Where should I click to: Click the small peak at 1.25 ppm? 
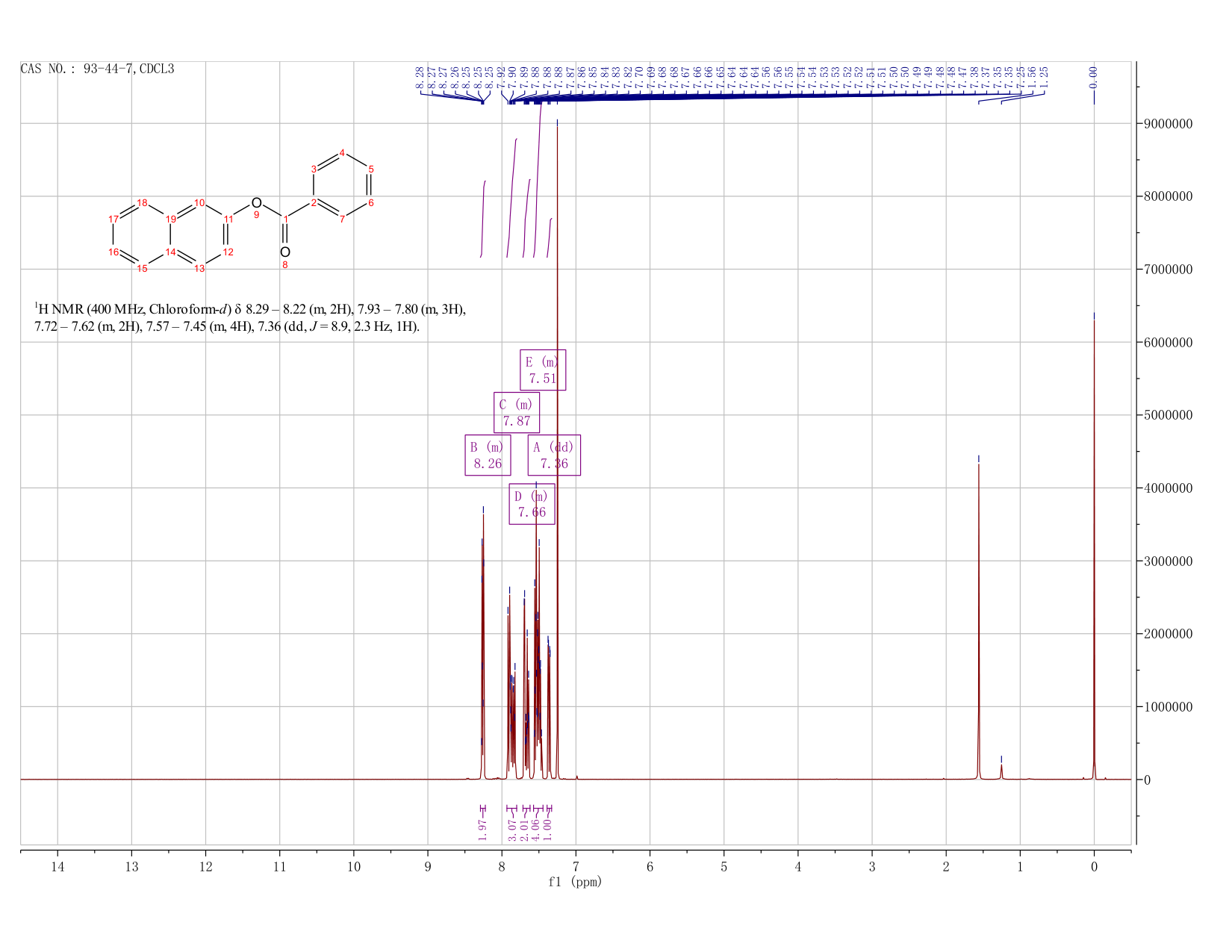(1001, 771)
